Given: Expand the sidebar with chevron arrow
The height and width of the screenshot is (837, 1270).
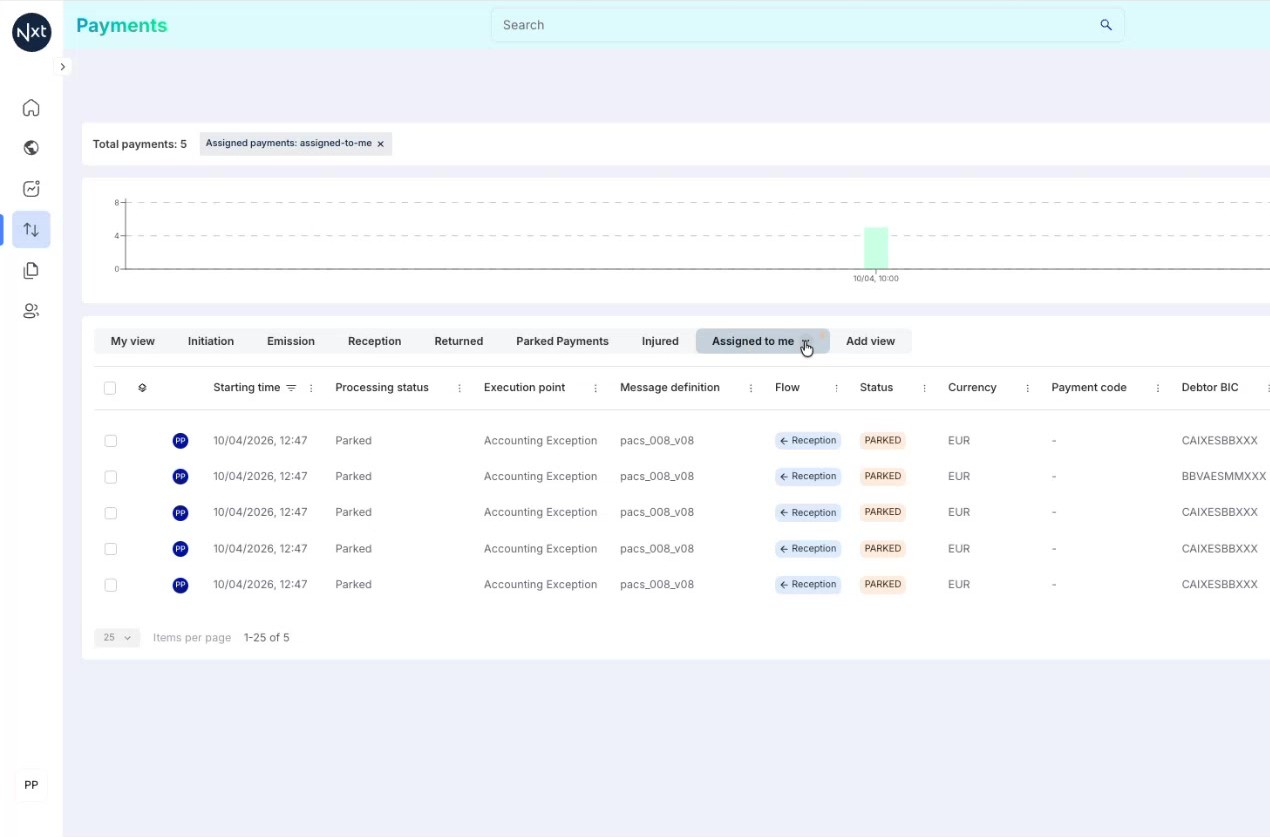Looking at the screenshot, I should point(62,67).
